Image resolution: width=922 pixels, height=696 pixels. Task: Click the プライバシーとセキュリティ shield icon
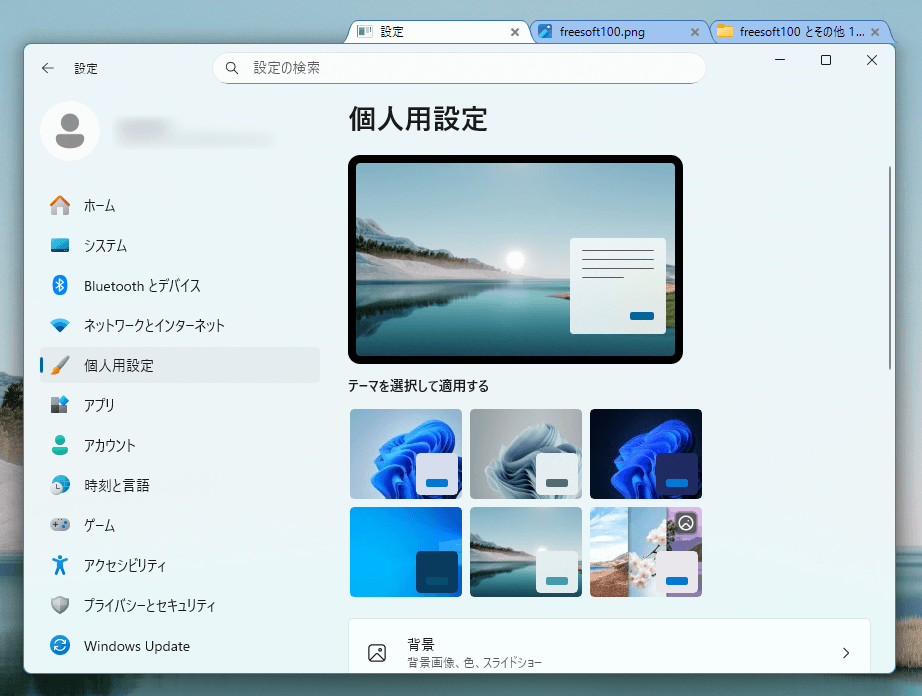coord(60,605)
